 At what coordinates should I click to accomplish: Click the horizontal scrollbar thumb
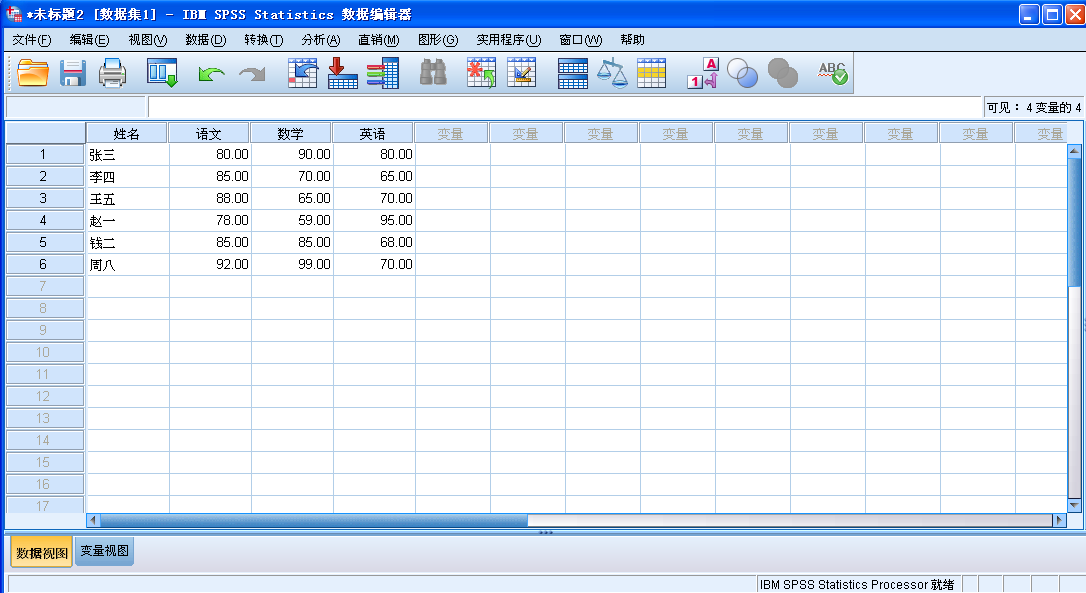314,520
